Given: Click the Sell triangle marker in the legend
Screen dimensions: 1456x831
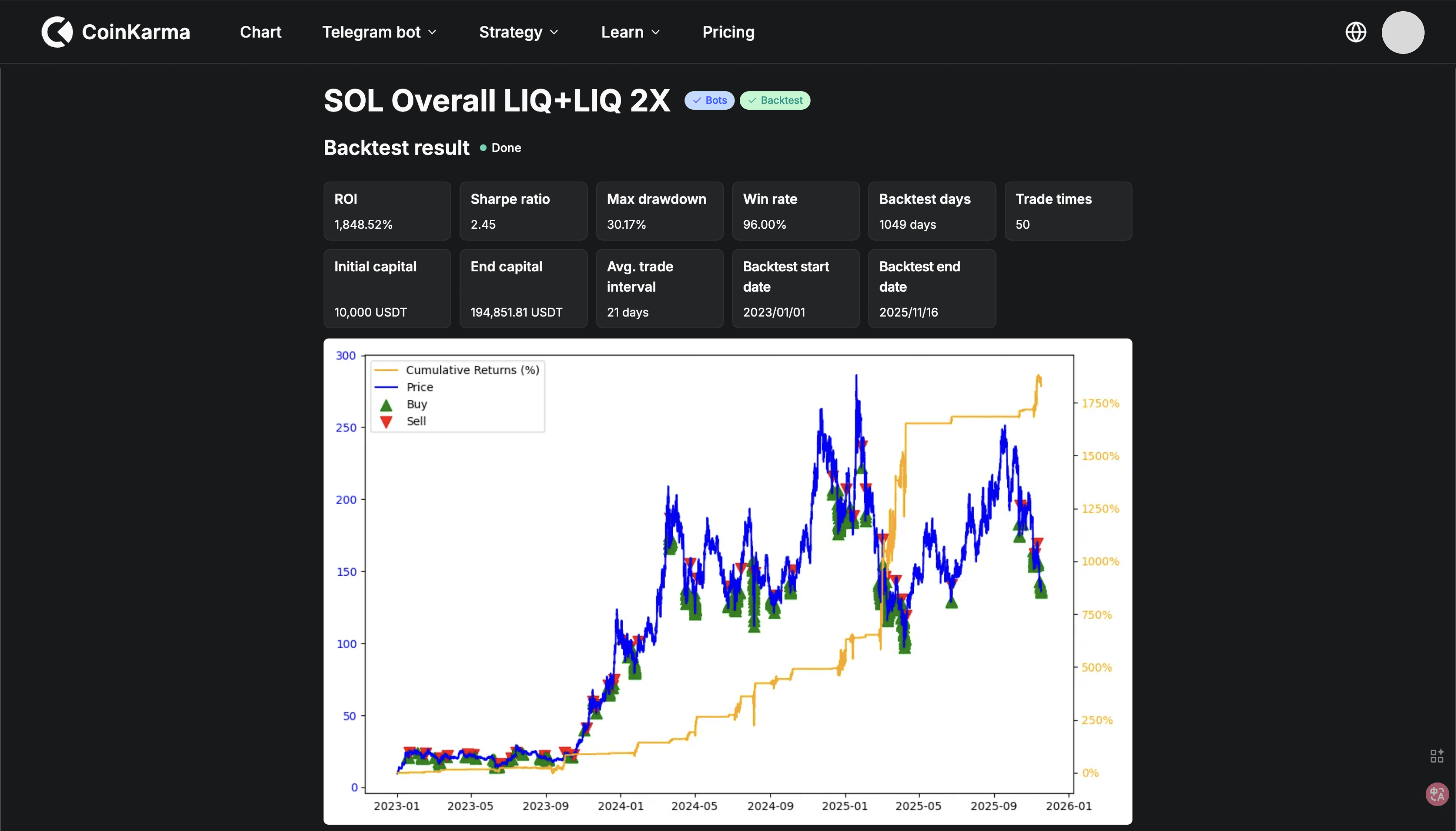Looking at the screenshot, I should pyautogui.click(x=387, y=421).
